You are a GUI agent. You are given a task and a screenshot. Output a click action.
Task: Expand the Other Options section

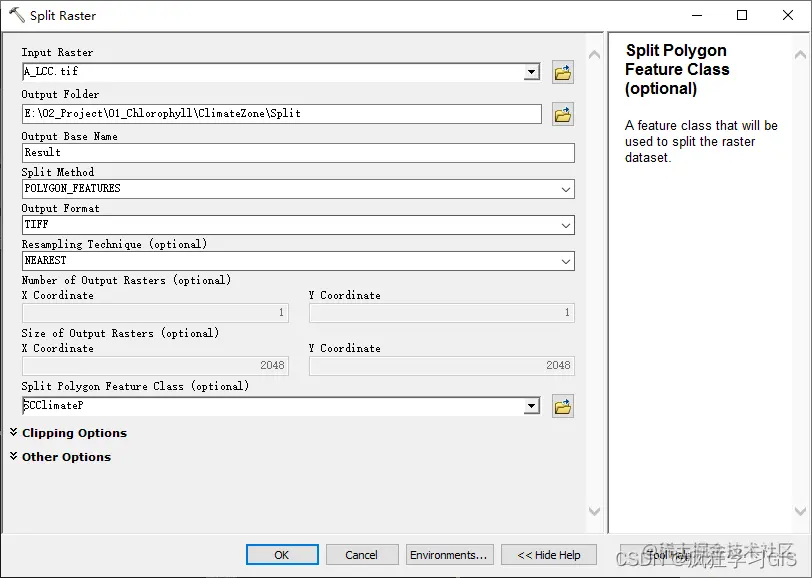(x=61, y=457)
